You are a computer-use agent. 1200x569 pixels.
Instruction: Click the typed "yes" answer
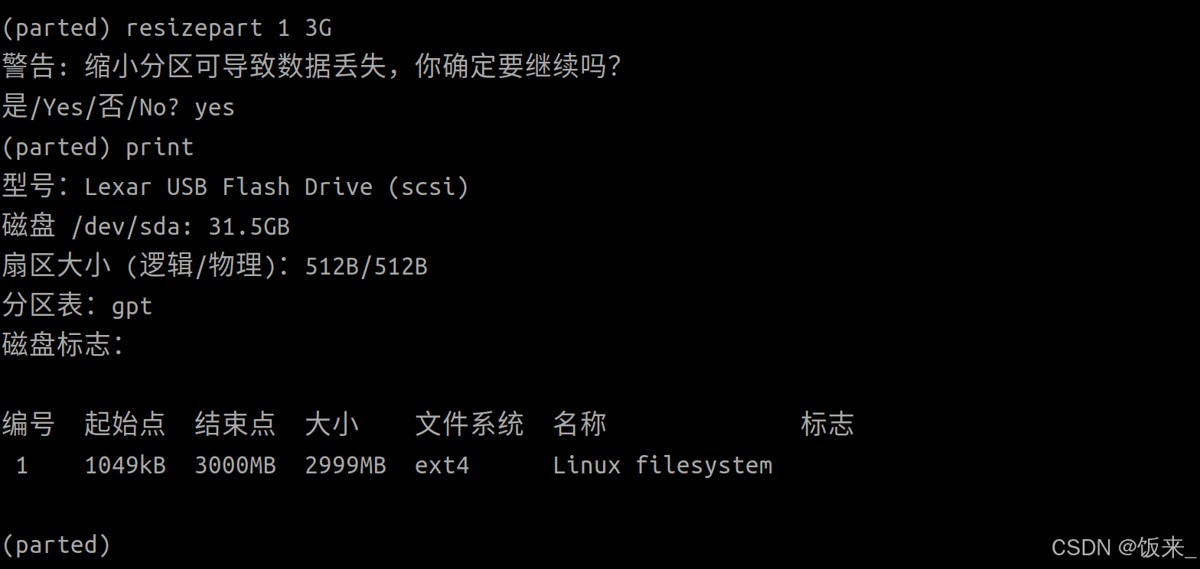tap(214, 108)
